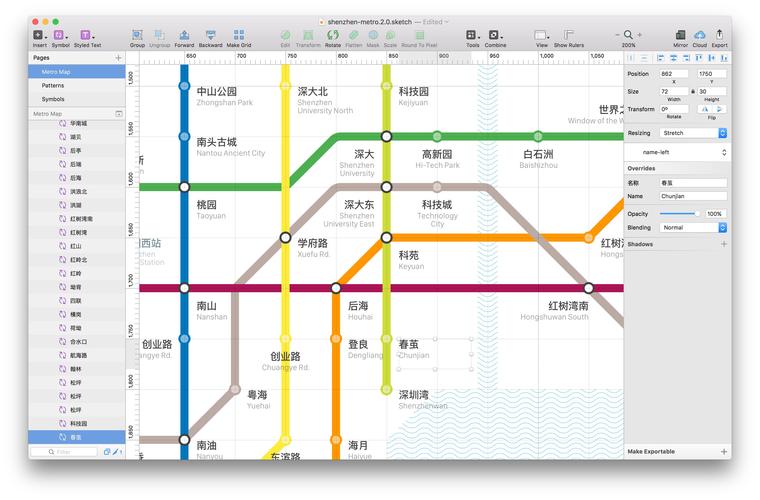This screenshot has width=760, height=500.
Task: Open the Blending Normal dropdown
Action: (693, 227)
